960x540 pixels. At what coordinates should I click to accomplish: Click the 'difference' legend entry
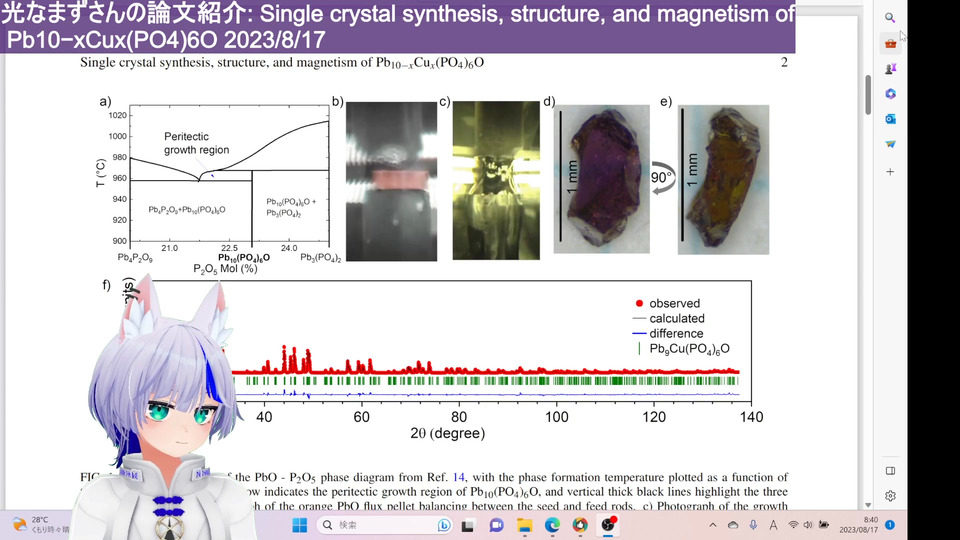[668, 334]
